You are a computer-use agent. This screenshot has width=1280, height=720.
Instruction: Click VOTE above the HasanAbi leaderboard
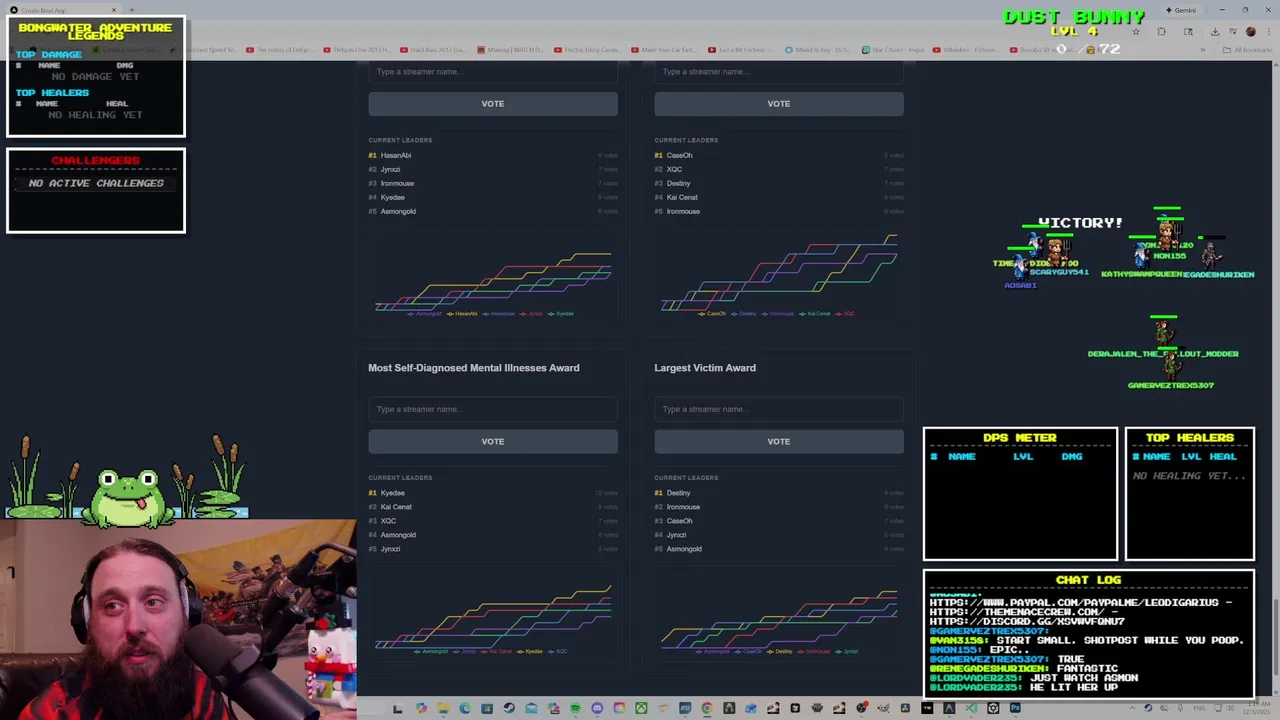pyautogui.click(x=493, y=104)
